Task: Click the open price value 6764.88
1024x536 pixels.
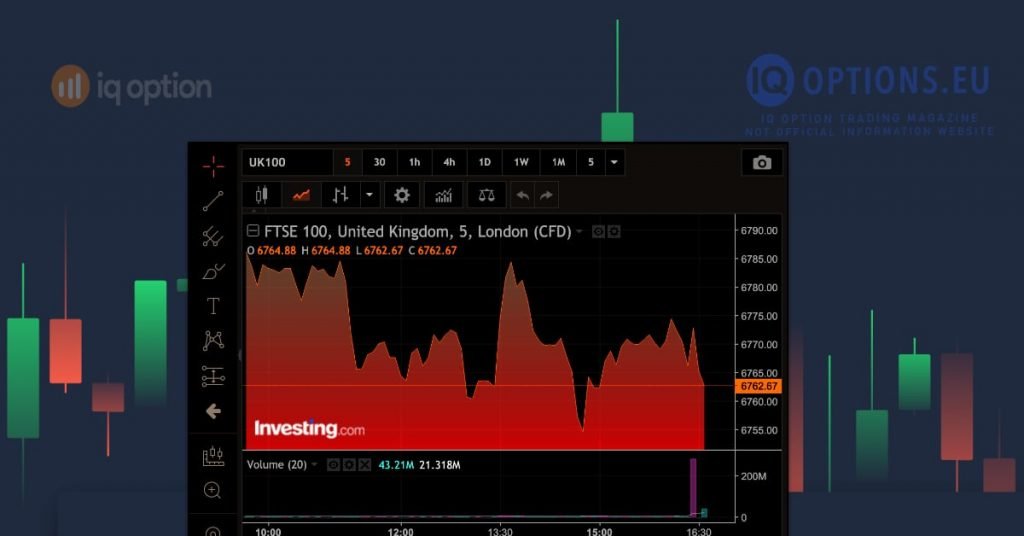Action: pyautogui.click(x=276, y=250)
